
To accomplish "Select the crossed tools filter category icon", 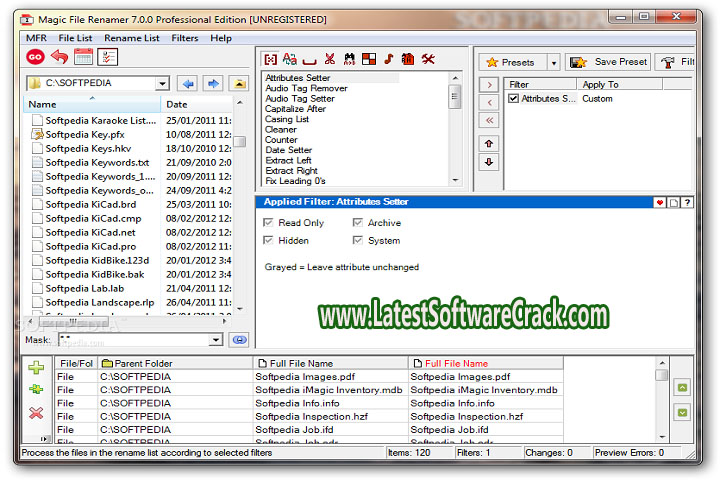I will (428, 59).
